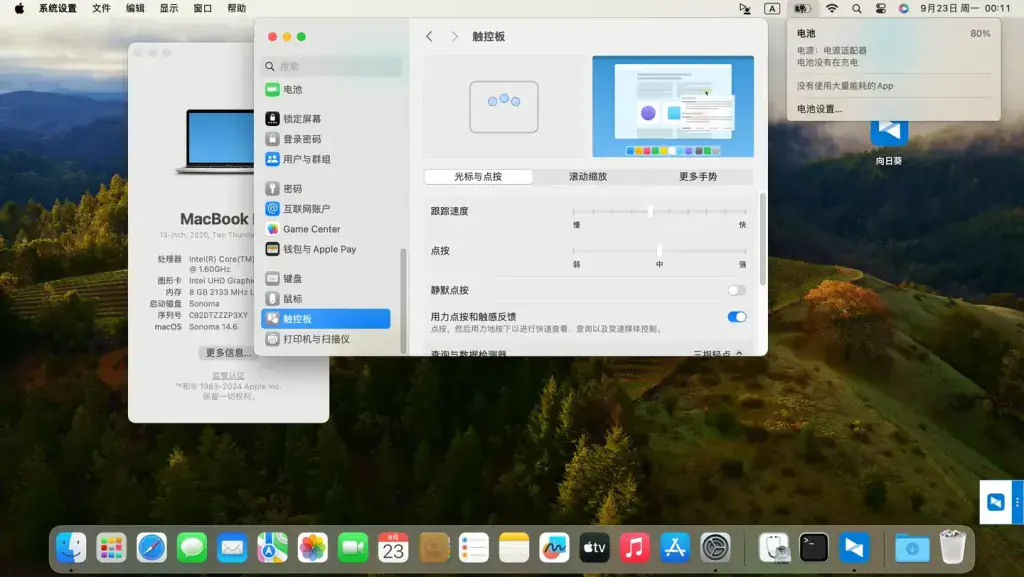
Task: Click the input source A icon in menu bar
Action: coord(772,8)
